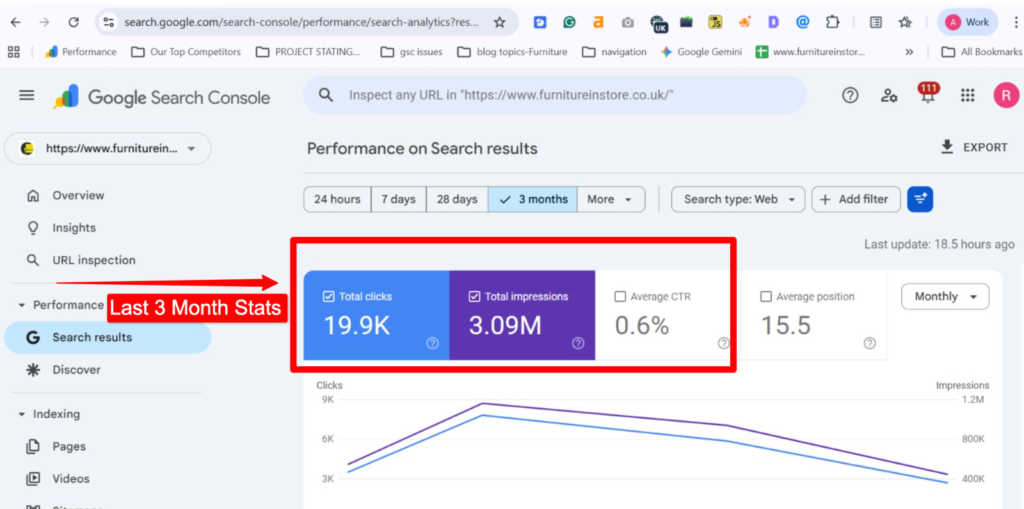Uncheck the Total impressions metric
The image size is (1024, 509).
(474, 297)
